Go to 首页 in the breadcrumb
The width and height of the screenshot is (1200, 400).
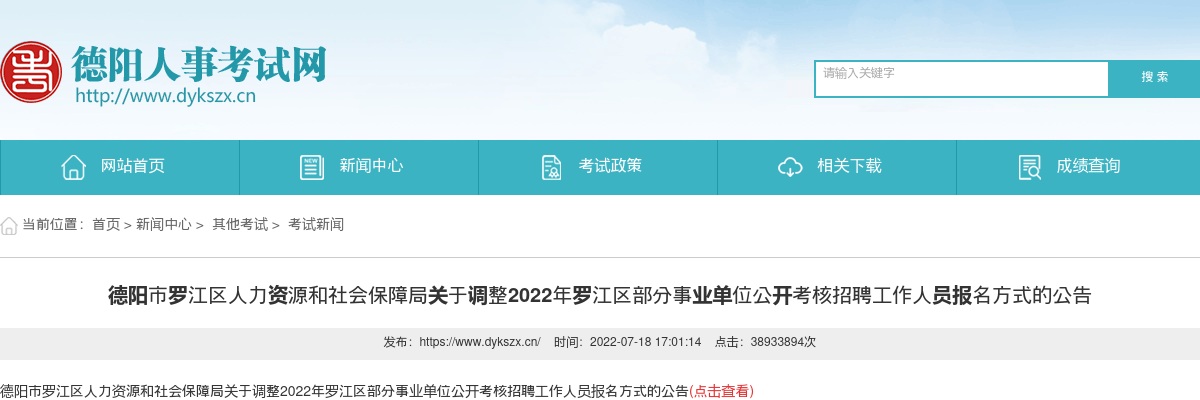[x=106, y=225]
